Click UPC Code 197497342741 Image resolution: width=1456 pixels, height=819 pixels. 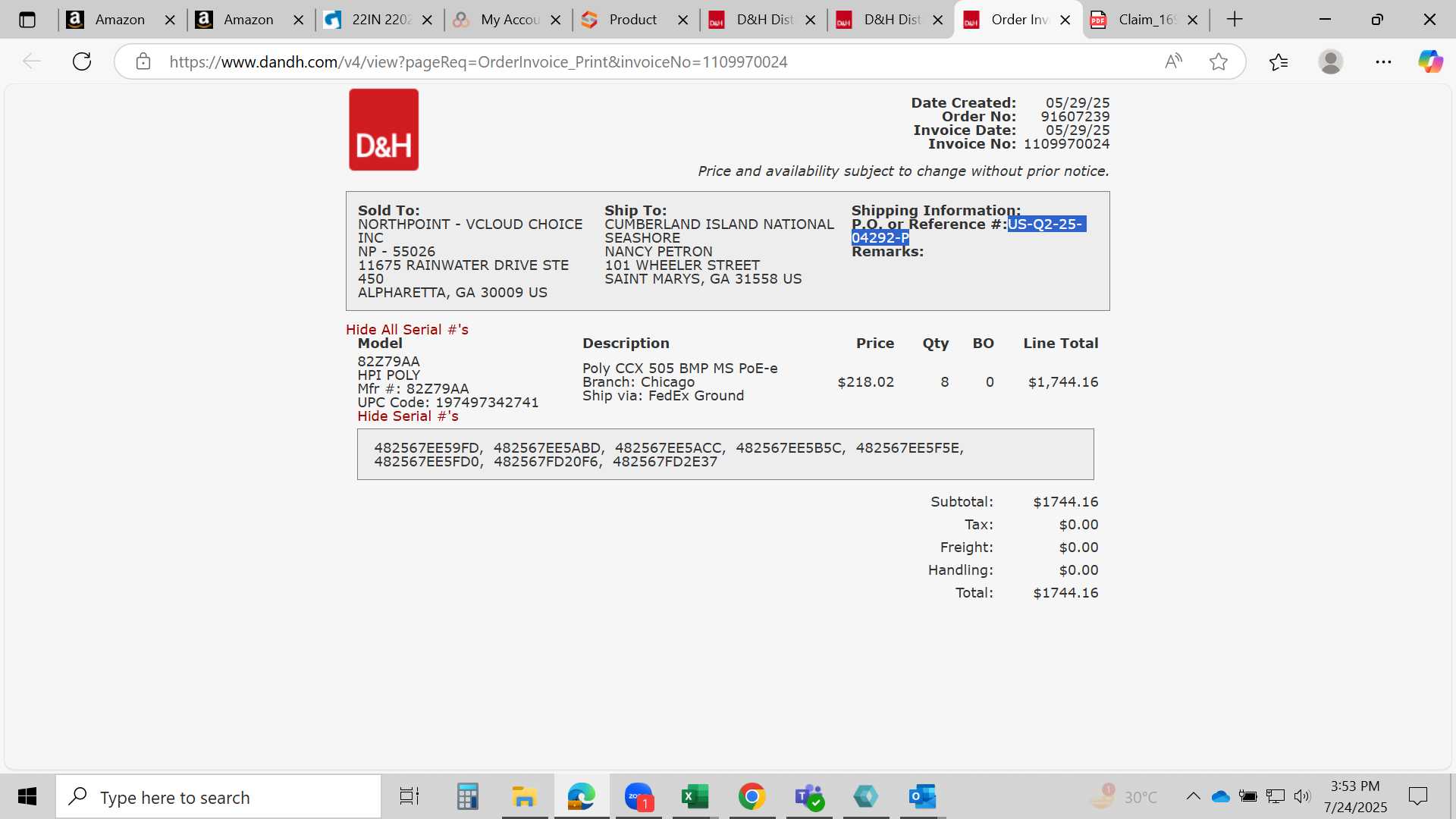[x=448, y=403]
